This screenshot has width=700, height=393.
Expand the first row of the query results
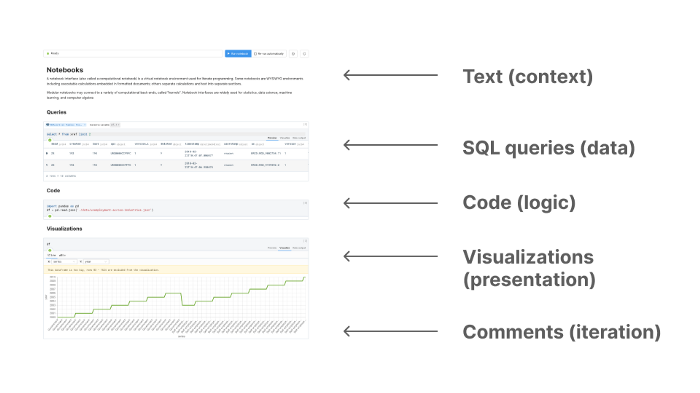point(47,153)
